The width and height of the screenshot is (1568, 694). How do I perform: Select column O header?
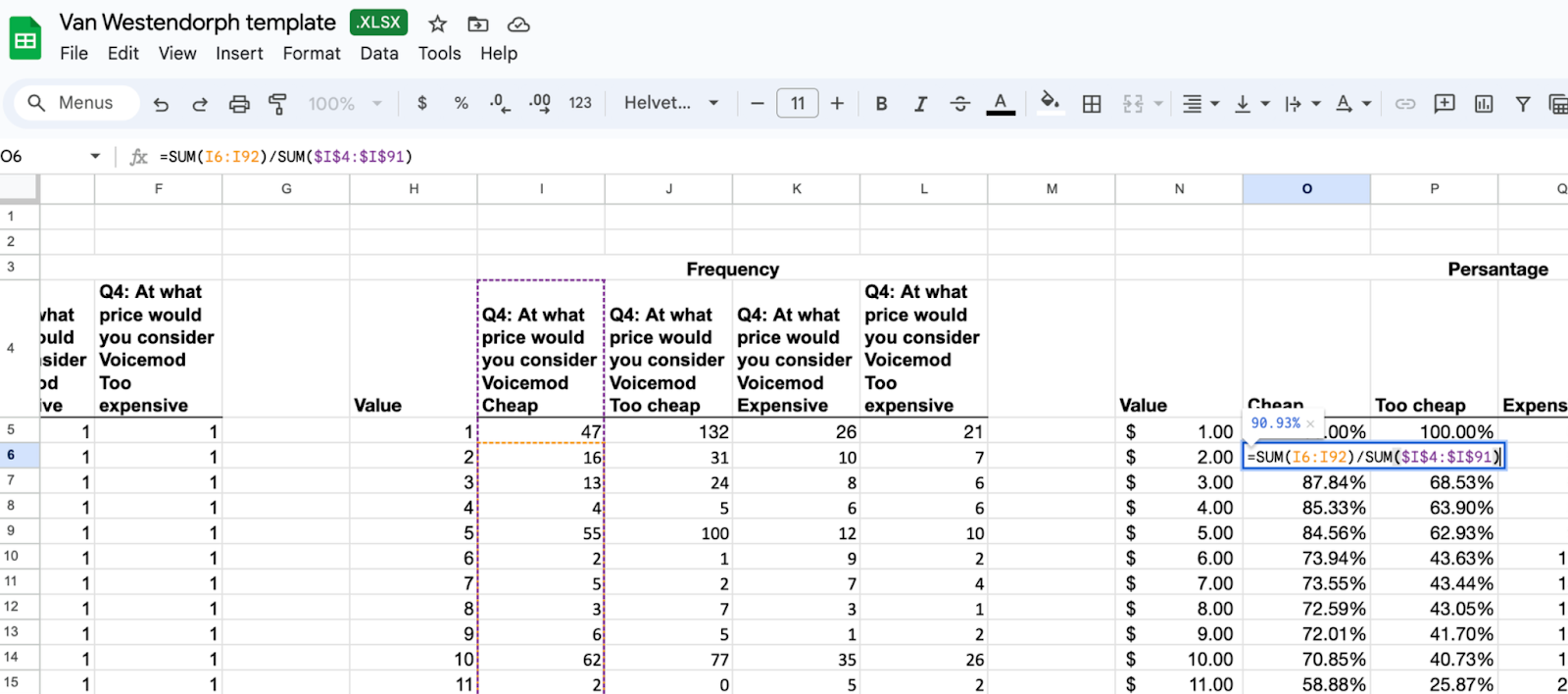[1306, 189]
